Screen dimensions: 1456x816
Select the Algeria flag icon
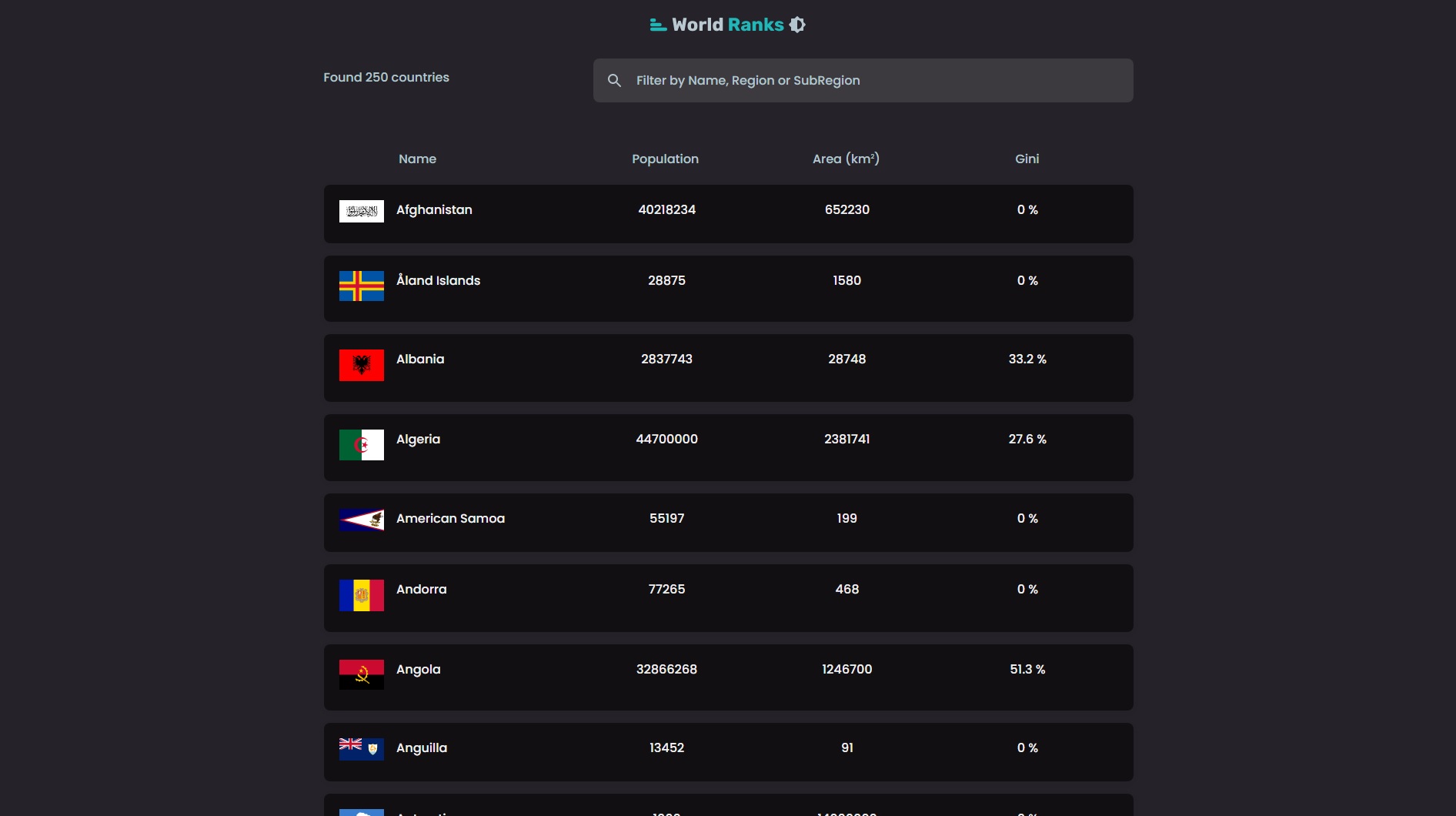(361, 445)
